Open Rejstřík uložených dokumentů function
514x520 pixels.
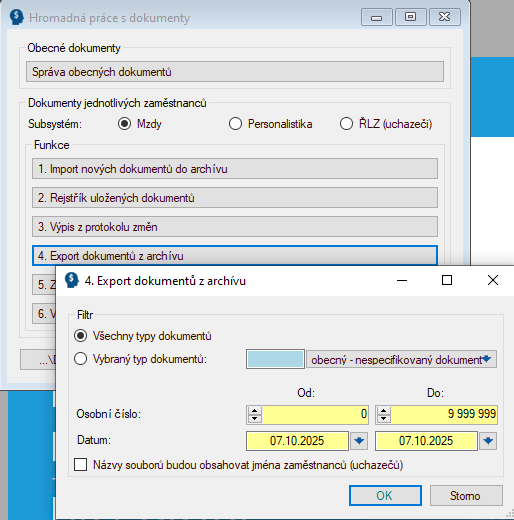235,198
